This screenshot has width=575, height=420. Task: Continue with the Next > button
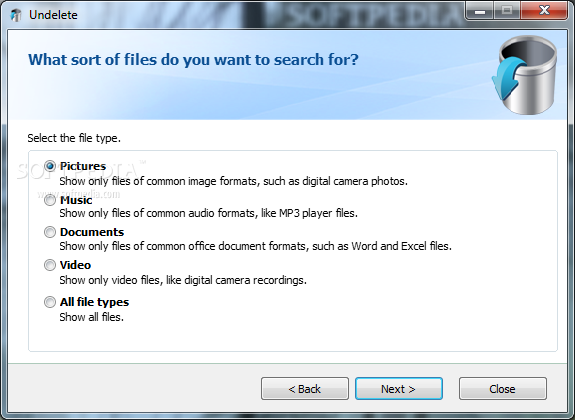click(399, 389)
